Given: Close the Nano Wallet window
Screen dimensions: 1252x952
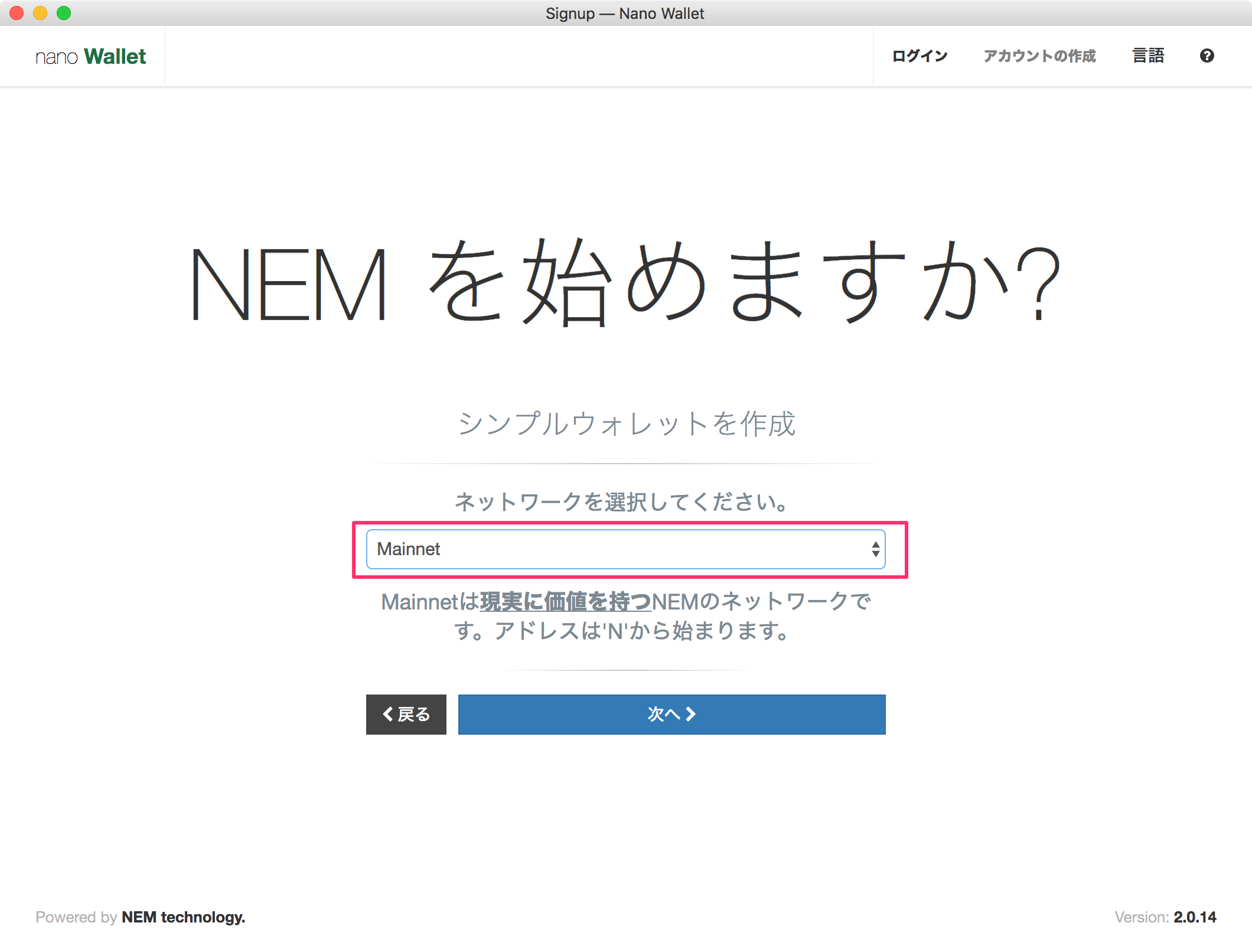Looking at the screenshot, I should [x=17, y=13].
